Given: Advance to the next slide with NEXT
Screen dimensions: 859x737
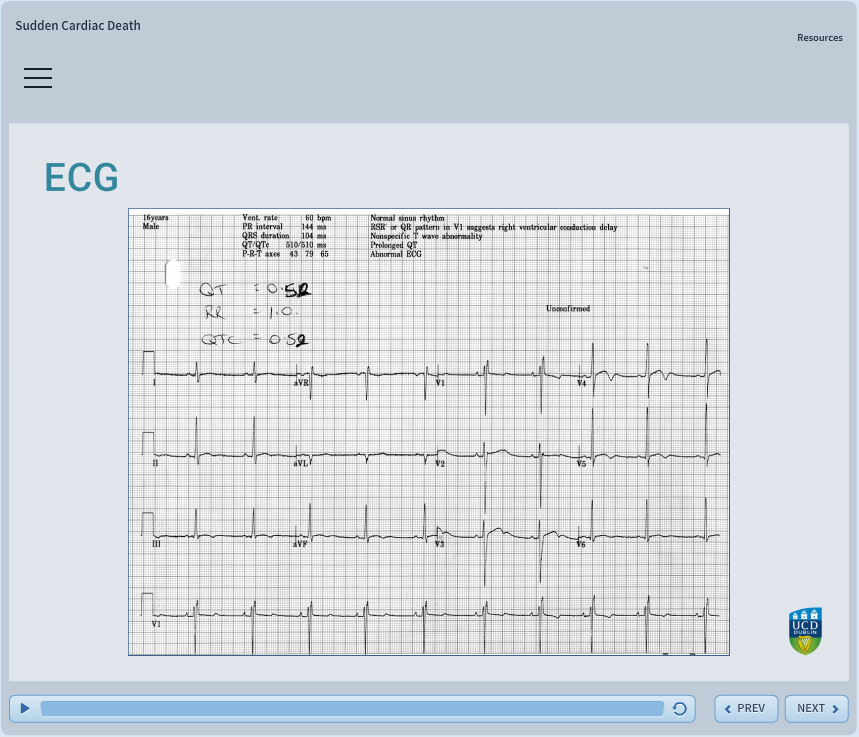Looking at the screenshot, I should tap(816, 708).
